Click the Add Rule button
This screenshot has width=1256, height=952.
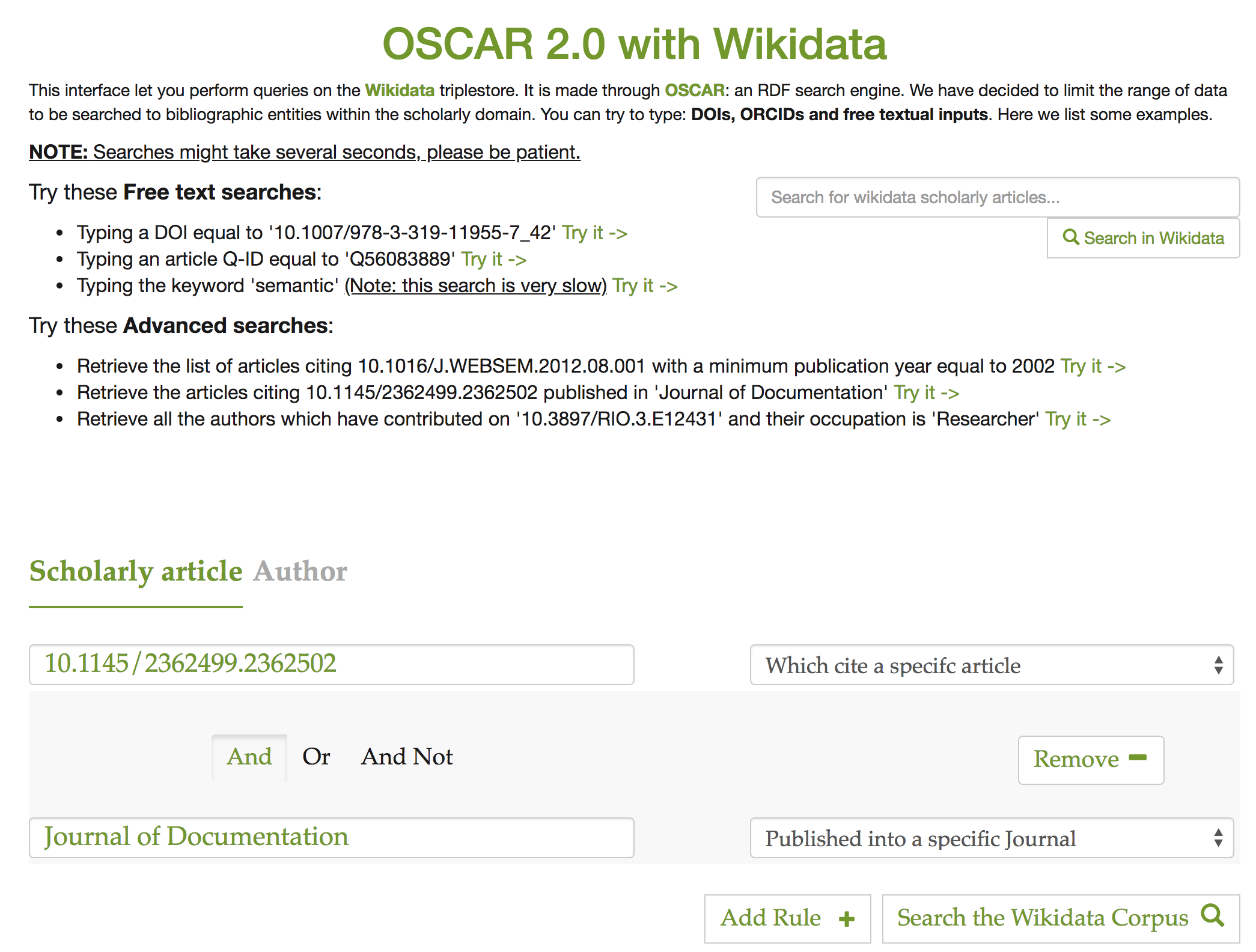pos(787,918)
